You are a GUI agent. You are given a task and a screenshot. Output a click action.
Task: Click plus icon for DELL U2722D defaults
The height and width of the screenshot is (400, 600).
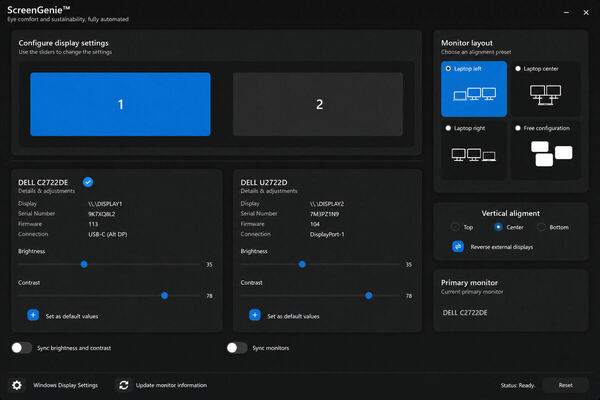click(x=255, y=315)
